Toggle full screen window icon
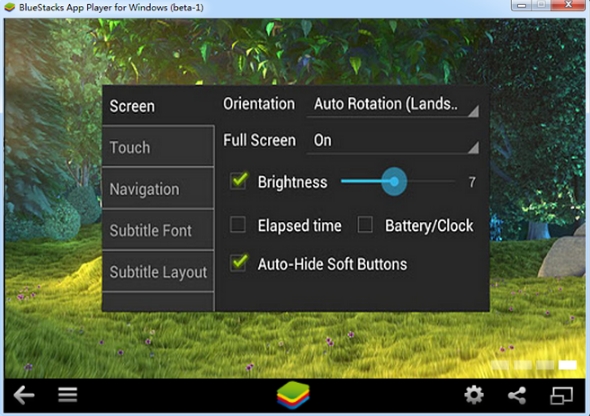The width and height of the screenshot is (590, 416). pyautogui.click(x=561, y=395)
